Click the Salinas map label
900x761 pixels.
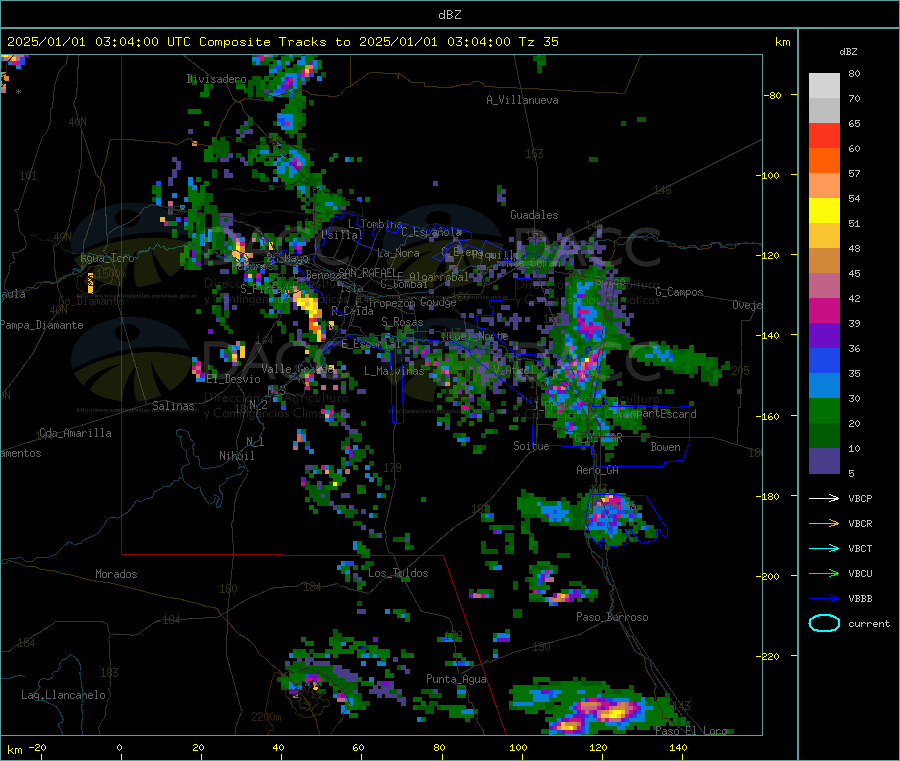tap(173, 406)
